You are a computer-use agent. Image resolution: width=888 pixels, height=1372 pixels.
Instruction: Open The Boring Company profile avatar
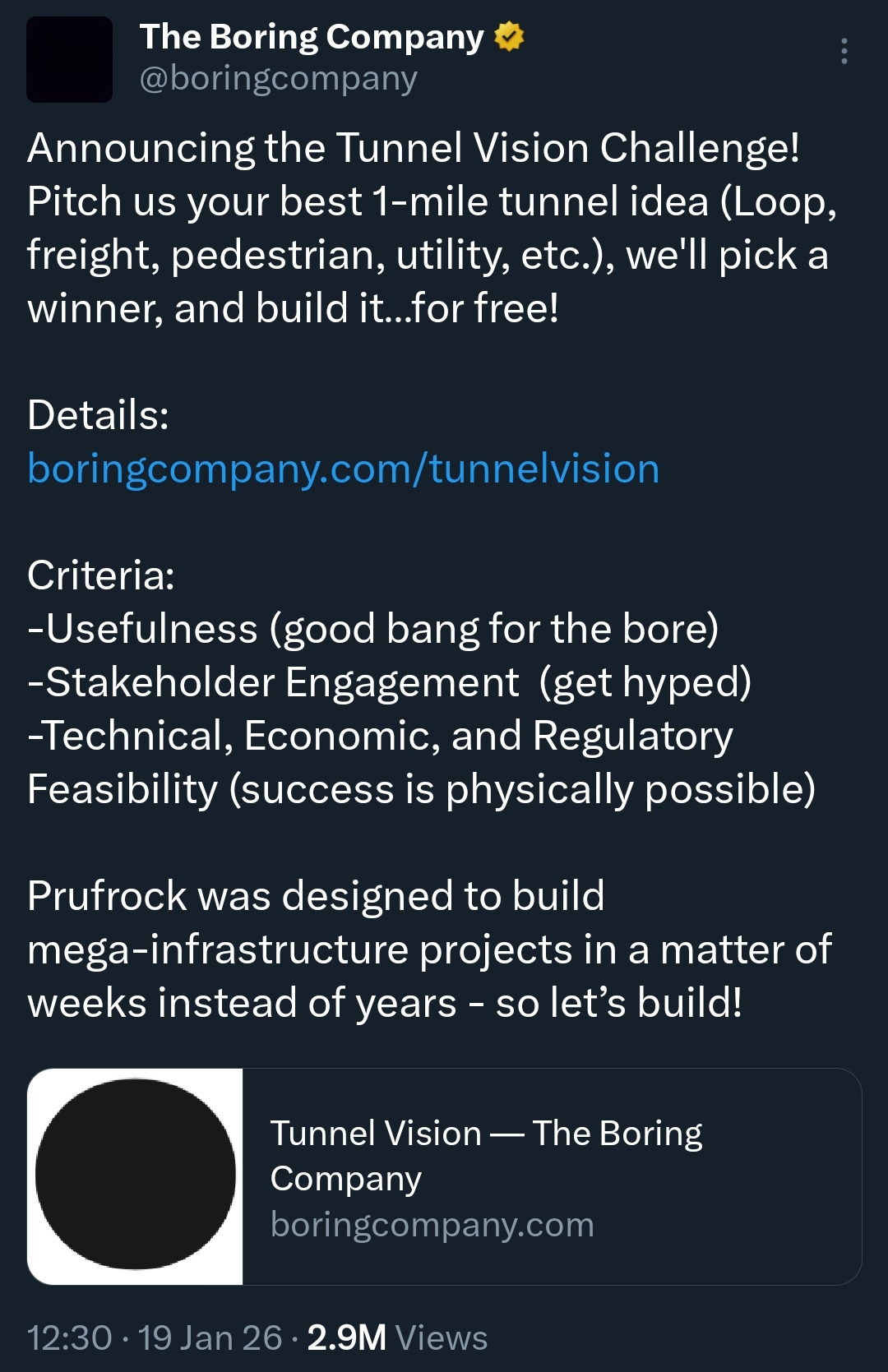coord(70,59)
